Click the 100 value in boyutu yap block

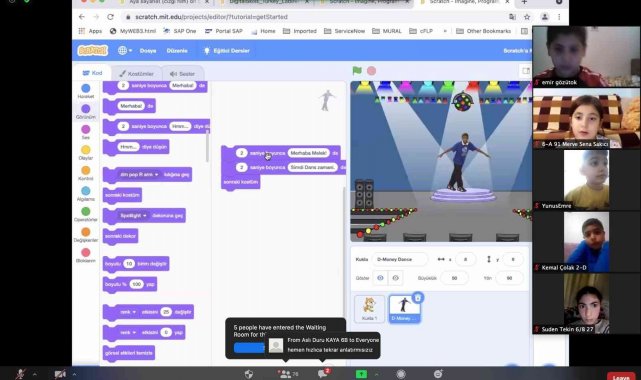tap(136, 284)
